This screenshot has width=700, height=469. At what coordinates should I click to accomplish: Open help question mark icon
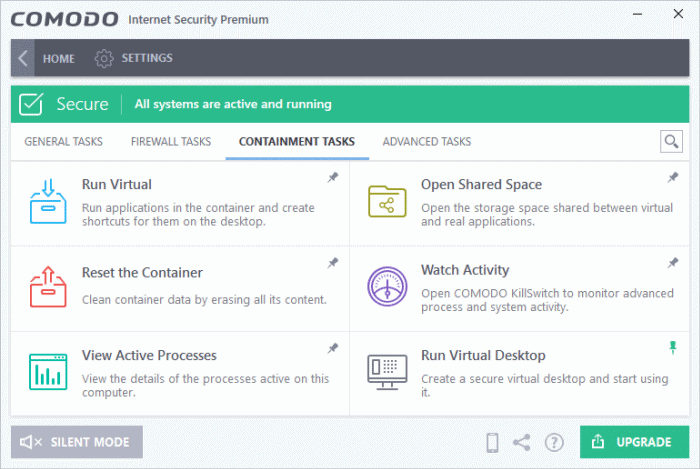click(554, 442)
